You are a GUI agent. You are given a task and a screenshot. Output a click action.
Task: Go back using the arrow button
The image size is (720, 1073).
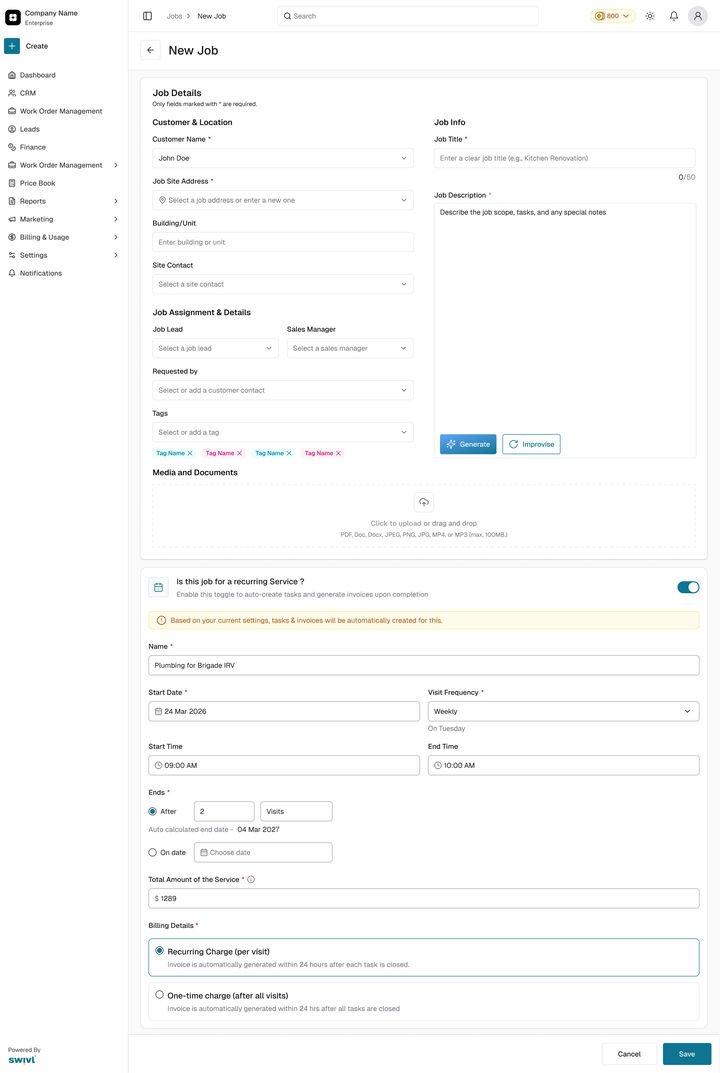click(x=151, y=50)
